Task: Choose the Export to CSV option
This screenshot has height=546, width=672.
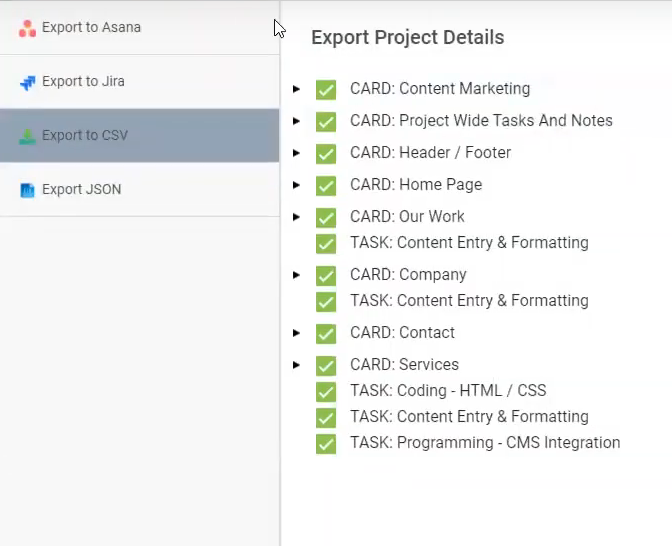Action: pyautogui.click(x=140, y=135)
